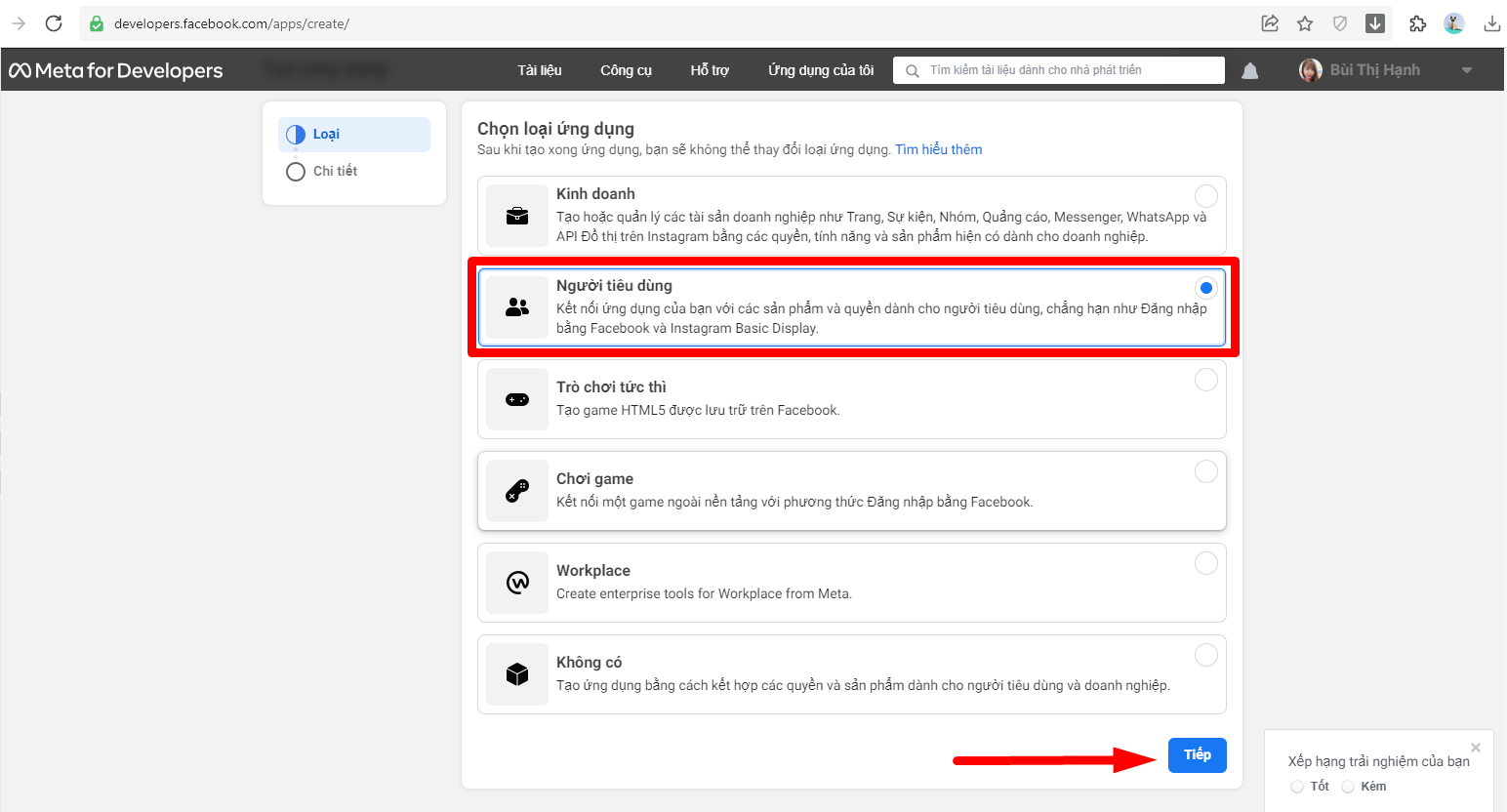Click the Không có cube icon
Screen dimensions: 1507x812
pyautogui.click(x=517, y=674)
